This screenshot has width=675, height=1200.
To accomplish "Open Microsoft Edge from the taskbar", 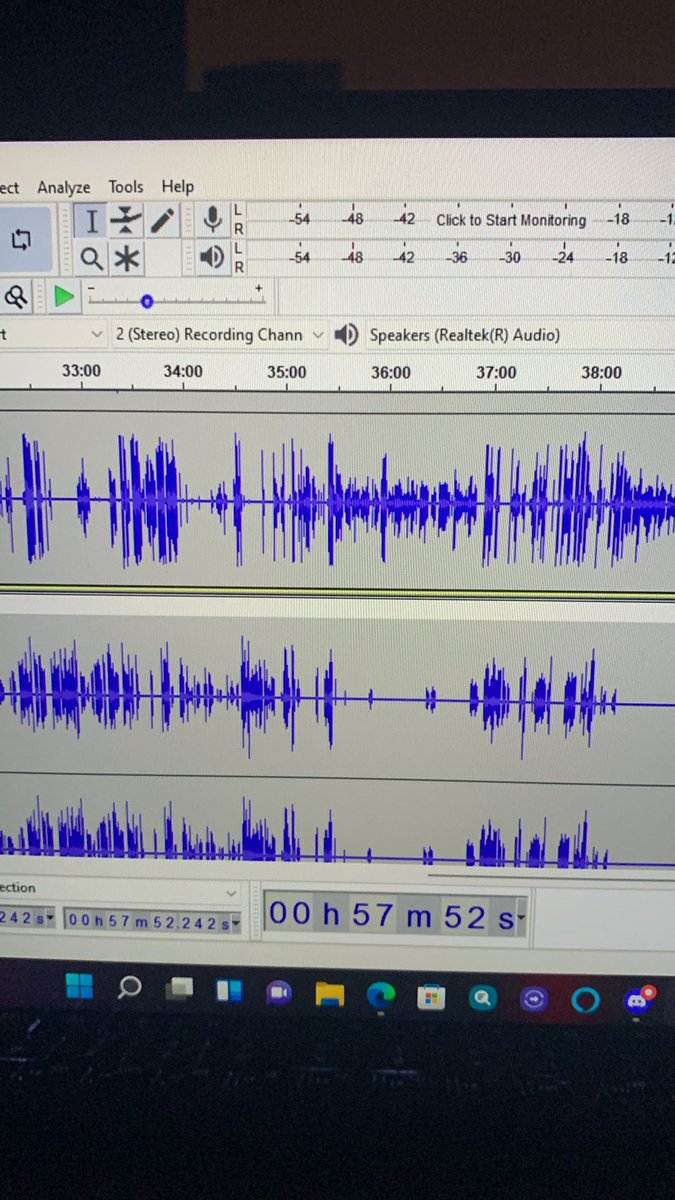I will [380, 995].
